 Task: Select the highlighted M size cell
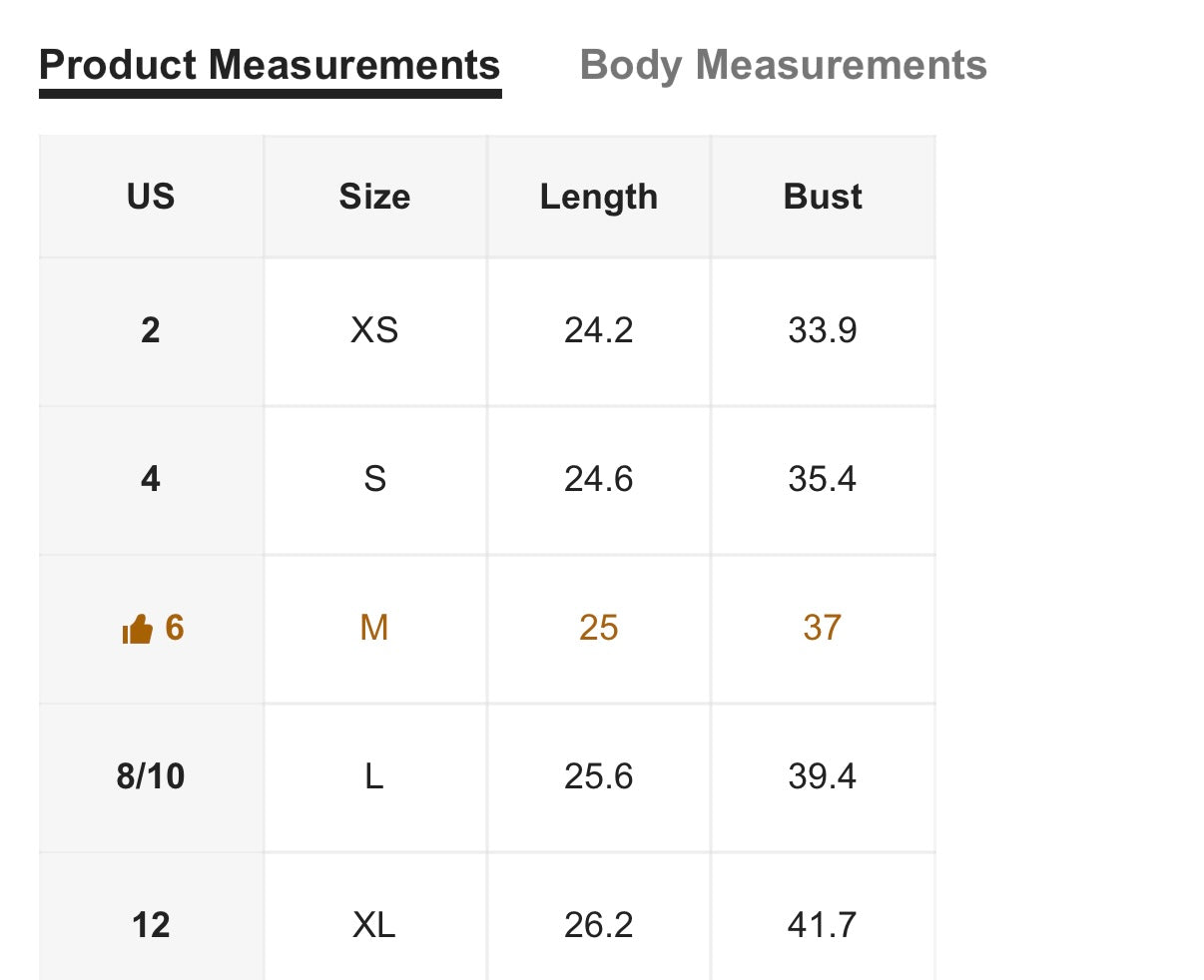374,628
